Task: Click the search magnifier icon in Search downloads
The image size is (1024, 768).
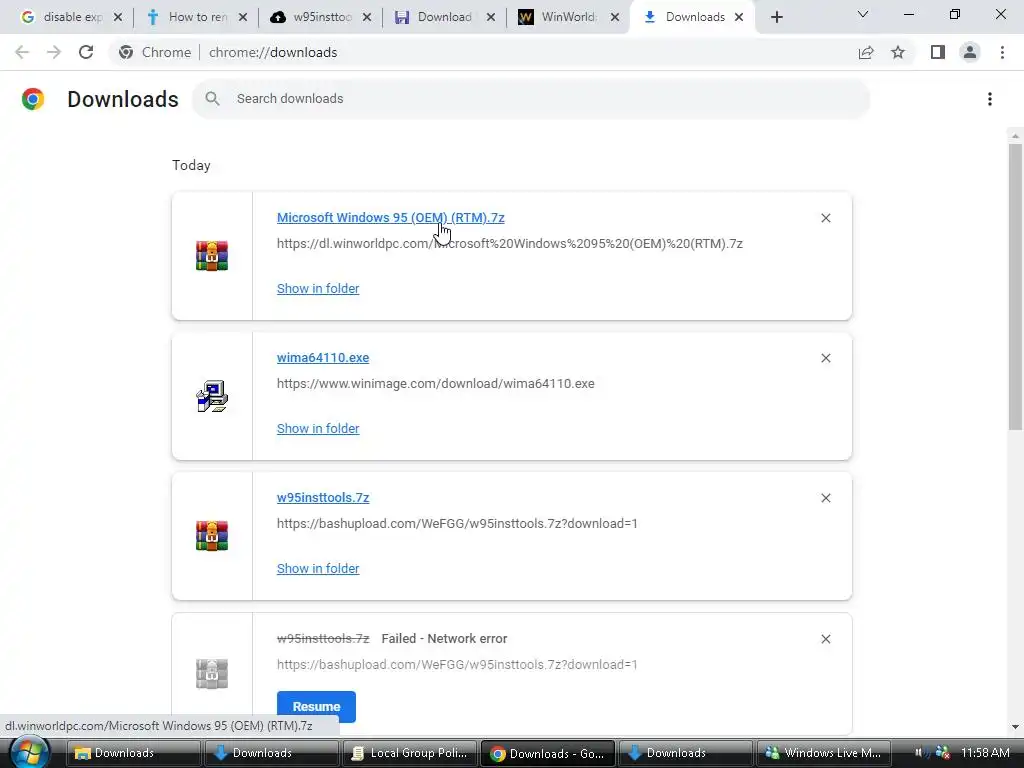Action: (212, 99)
